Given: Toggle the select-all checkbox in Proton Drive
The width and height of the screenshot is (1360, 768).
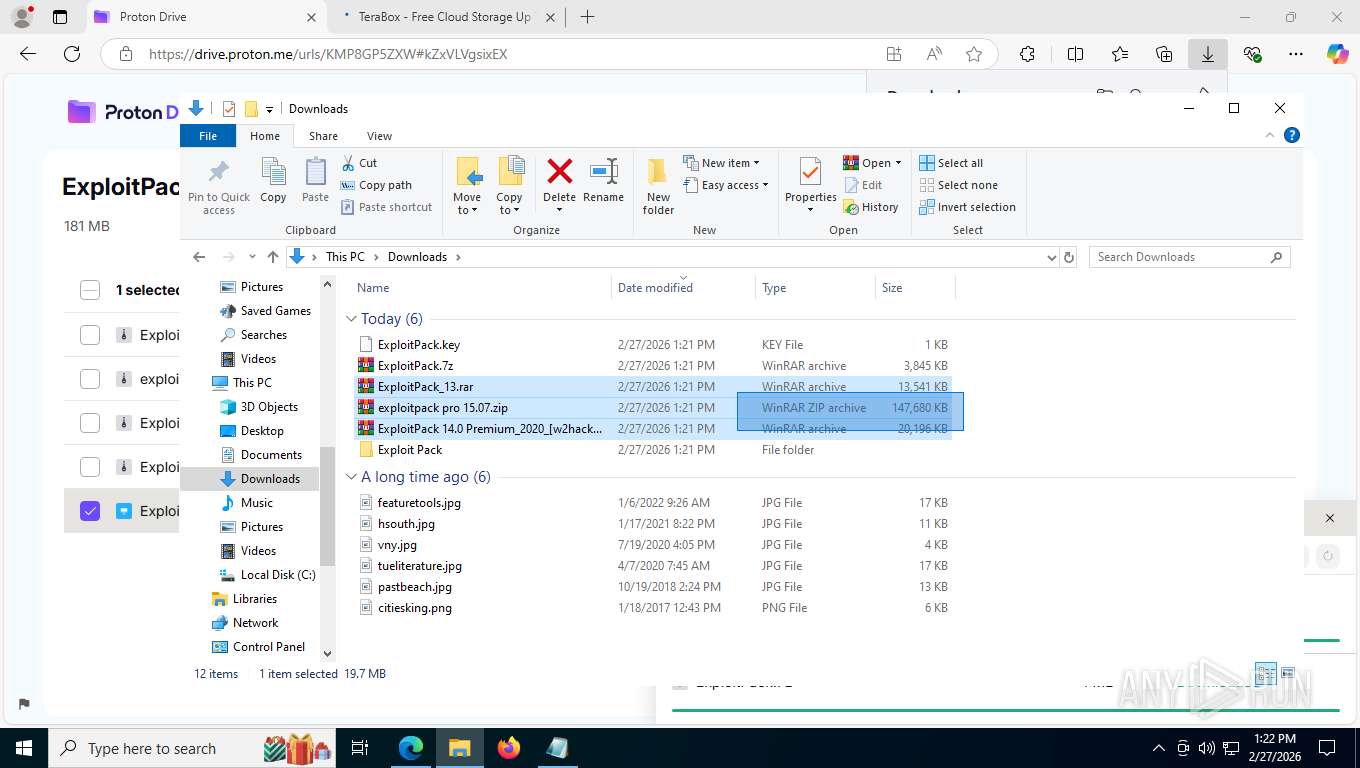Looking at the screenshot, I should tap(90, 290).
